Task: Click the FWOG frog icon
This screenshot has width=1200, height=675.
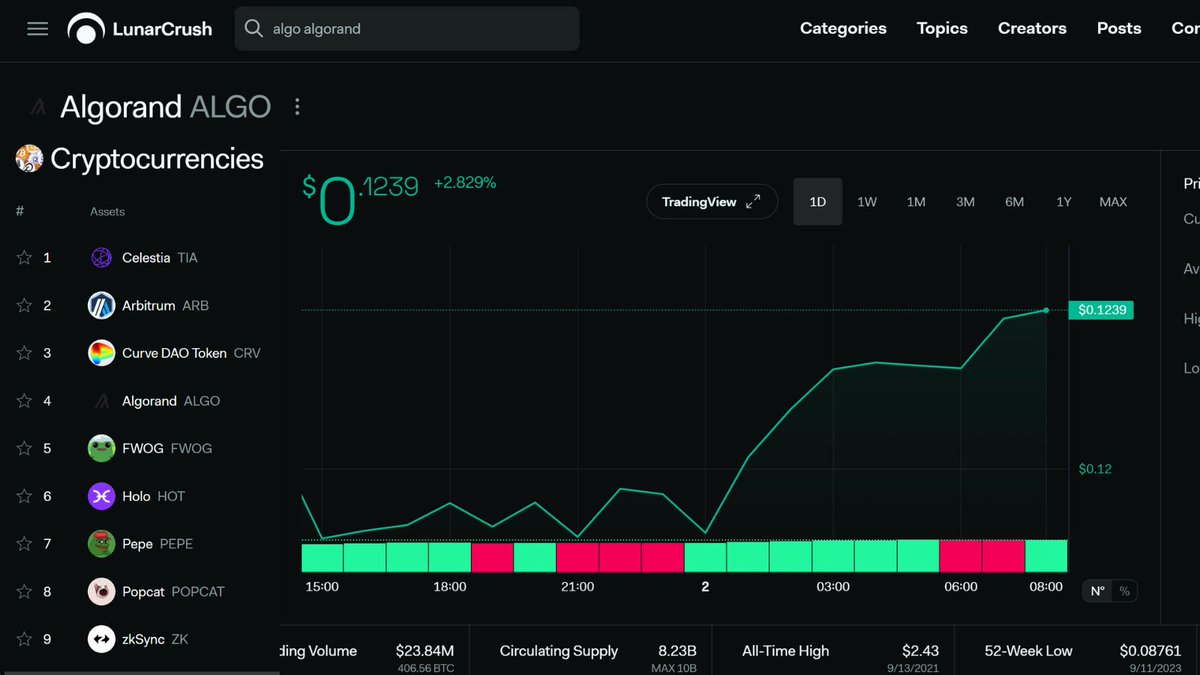Action: [102, 449]
